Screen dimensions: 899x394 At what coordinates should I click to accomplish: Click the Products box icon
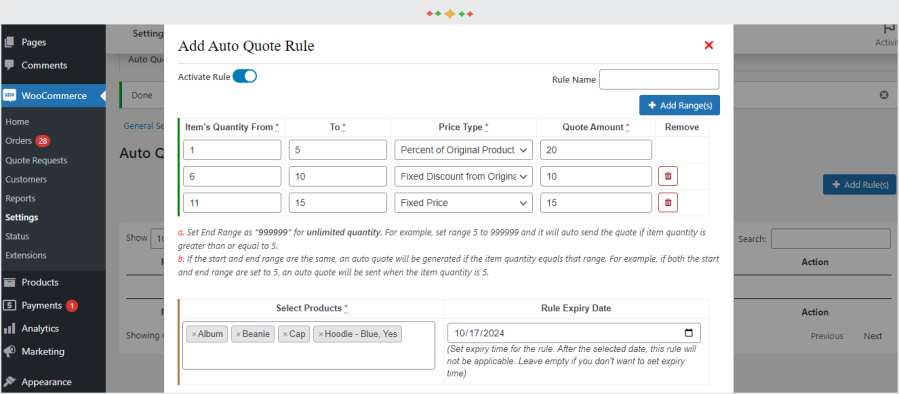(9, 282)
